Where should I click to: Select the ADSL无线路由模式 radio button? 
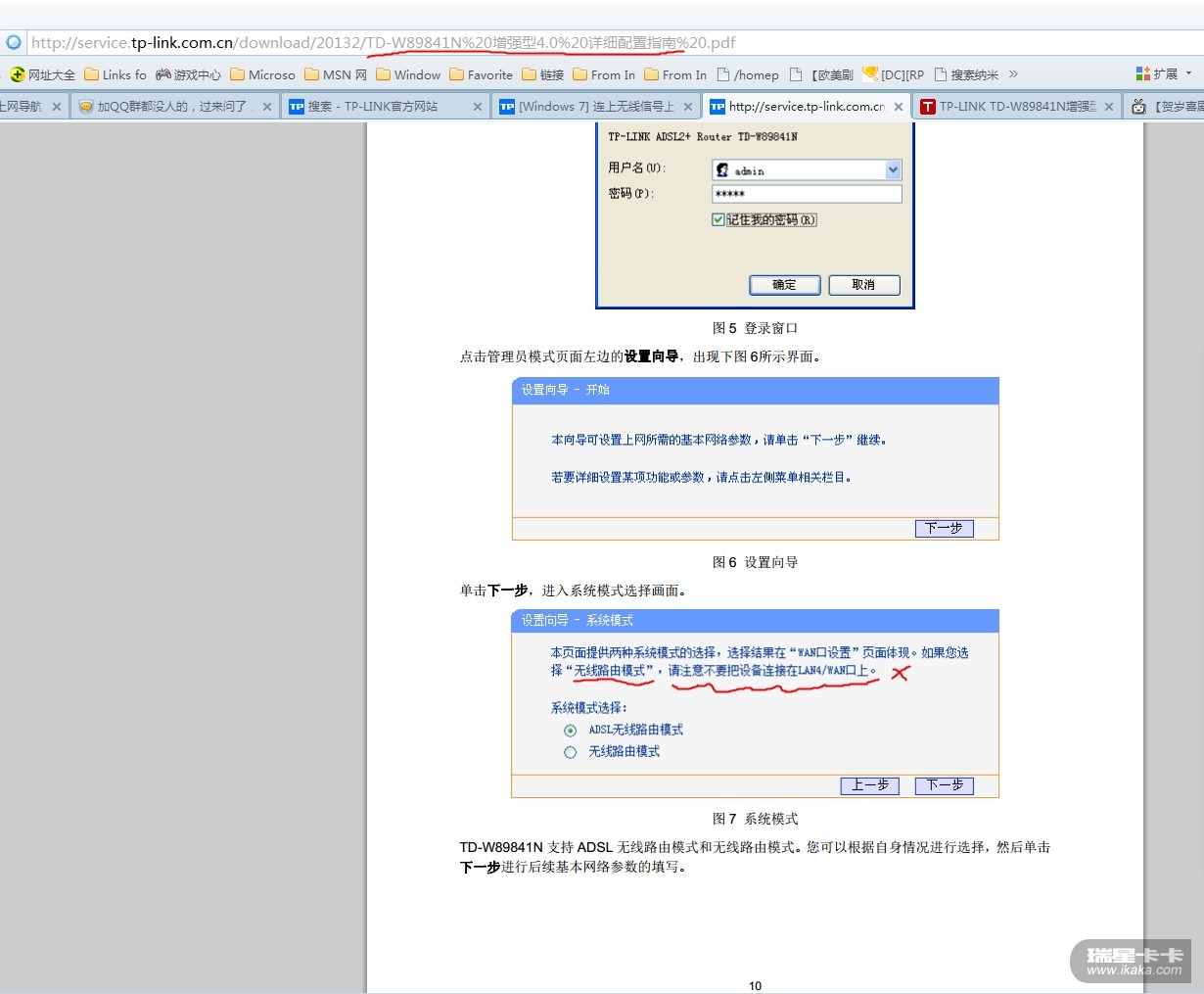(x=570, y=731)
